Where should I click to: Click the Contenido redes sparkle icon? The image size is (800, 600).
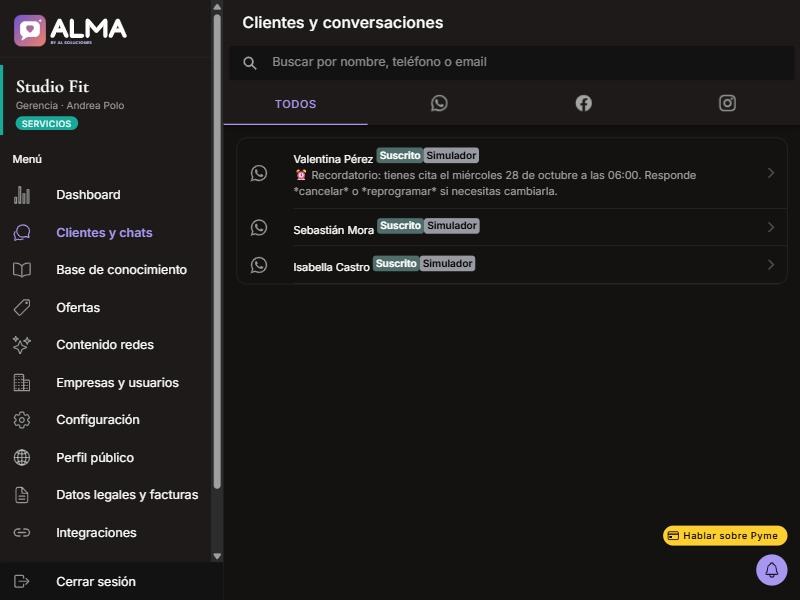[x=22, y=345]
